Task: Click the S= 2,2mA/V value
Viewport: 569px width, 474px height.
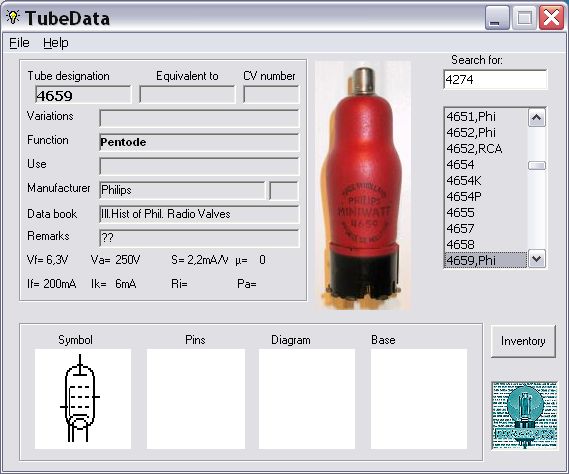Action: (200, 260)
